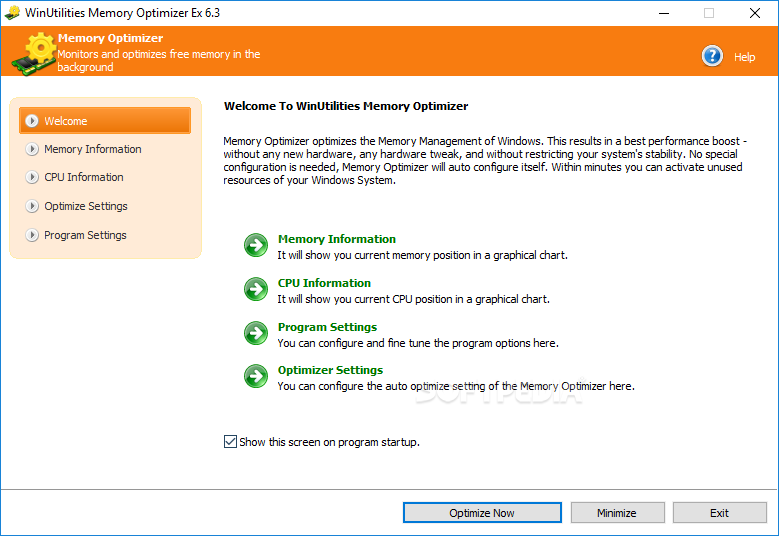Click the green arrow beside Program Settings
The image size is (779, 536).
(256, 333)
